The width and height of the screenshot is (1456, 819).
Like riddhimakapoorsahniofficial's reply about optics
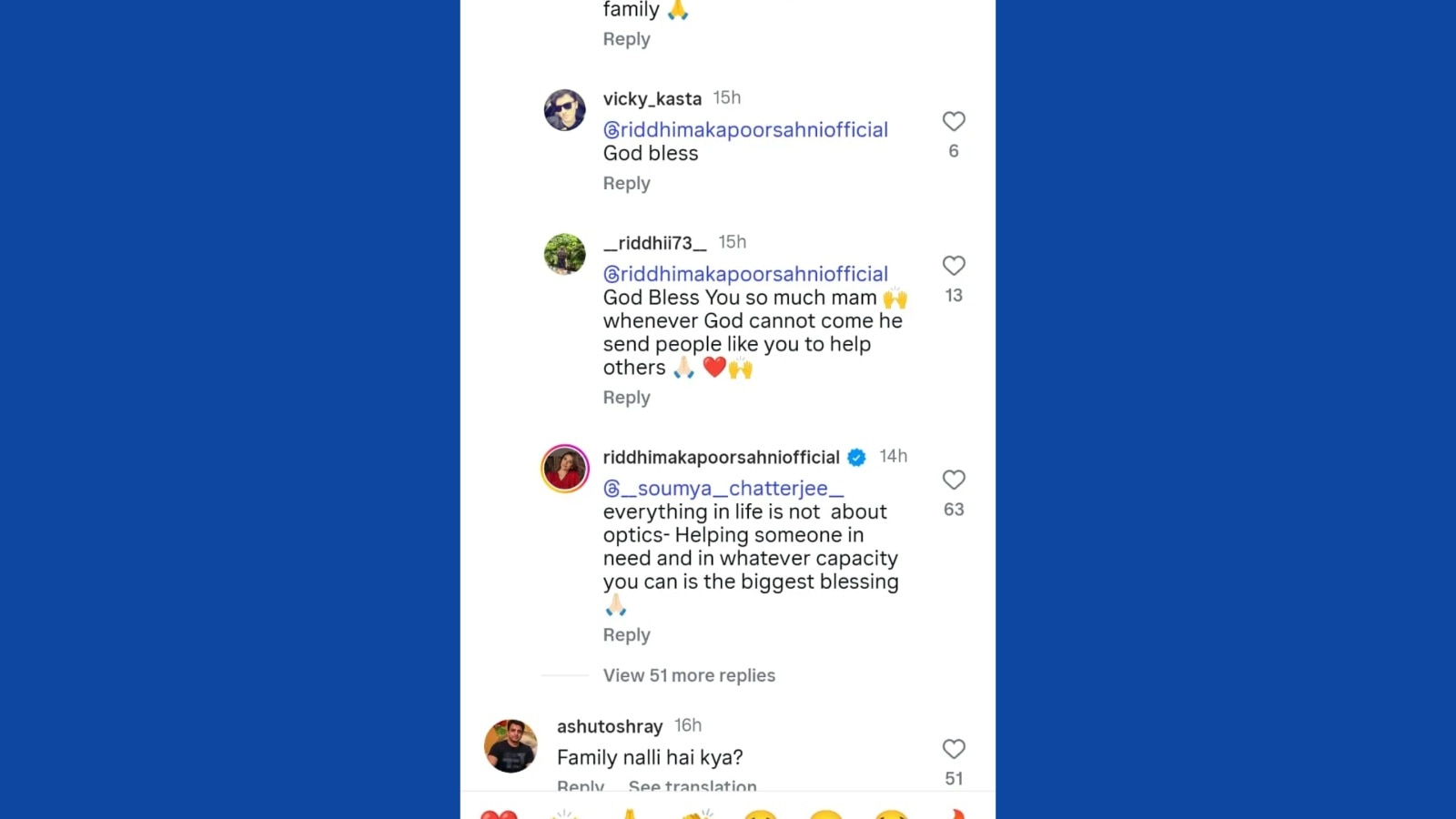click(x=953, y=480)
